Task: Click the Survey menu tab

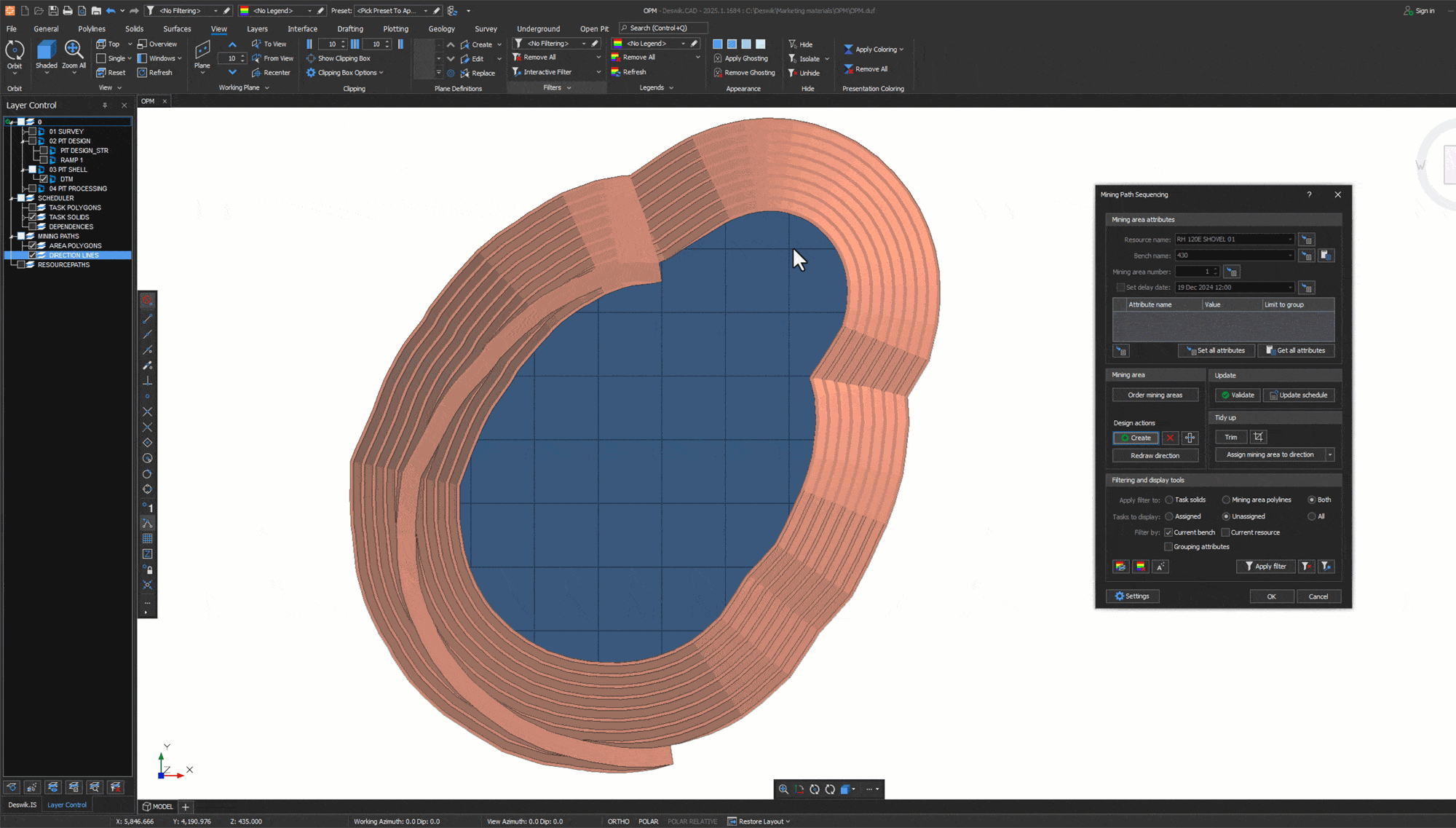Action: pos(487,29)
